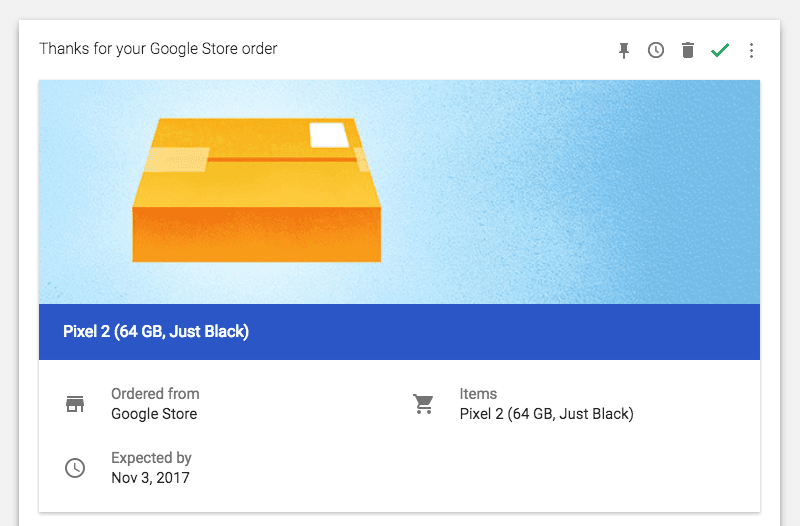This screenshot has width=800, height=526.
Task: Click the 'Expected by' label
Action: click(x=151, y=458)
